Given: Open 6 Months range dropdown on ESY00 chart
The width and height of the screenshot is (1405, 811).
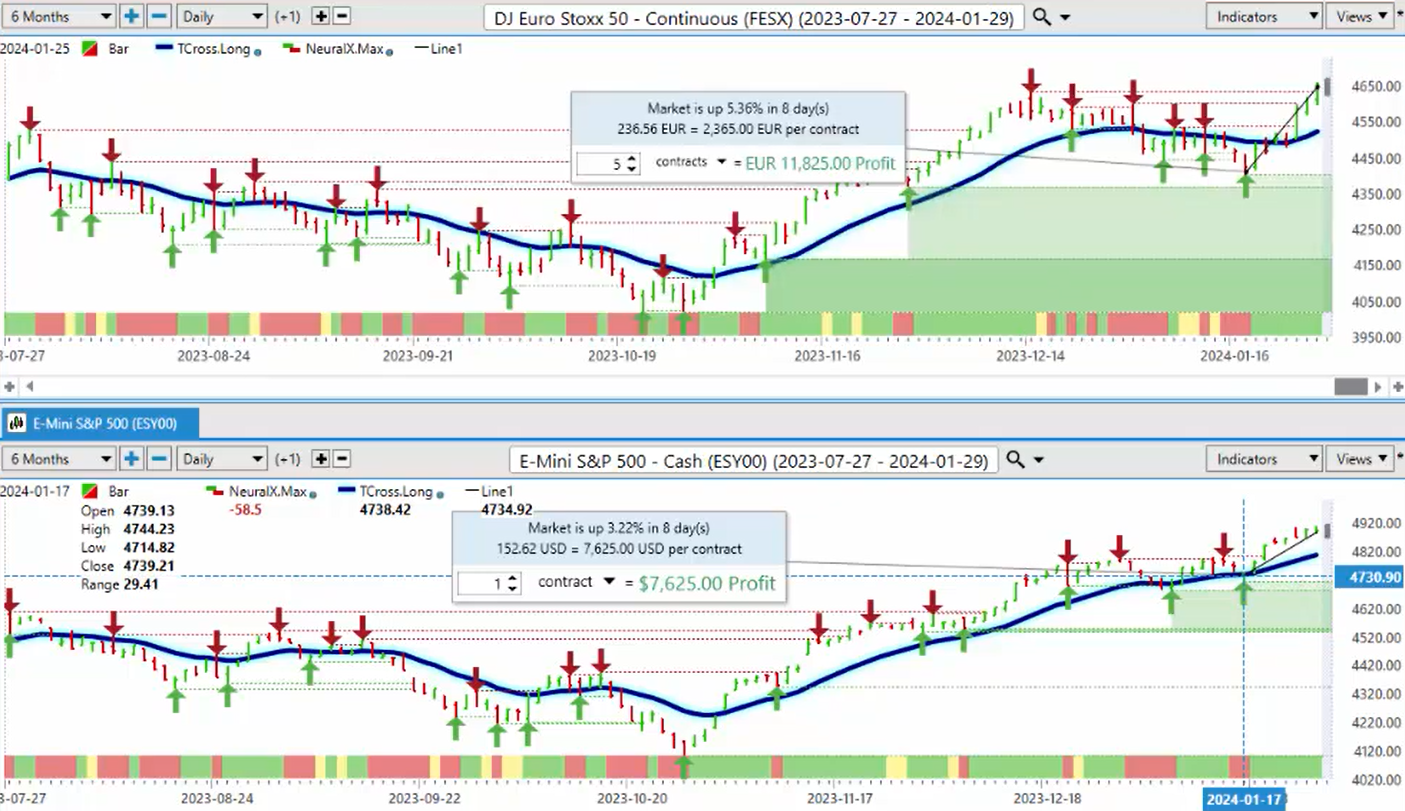Looking at the screenshot, I should click(x=58, y=459).
